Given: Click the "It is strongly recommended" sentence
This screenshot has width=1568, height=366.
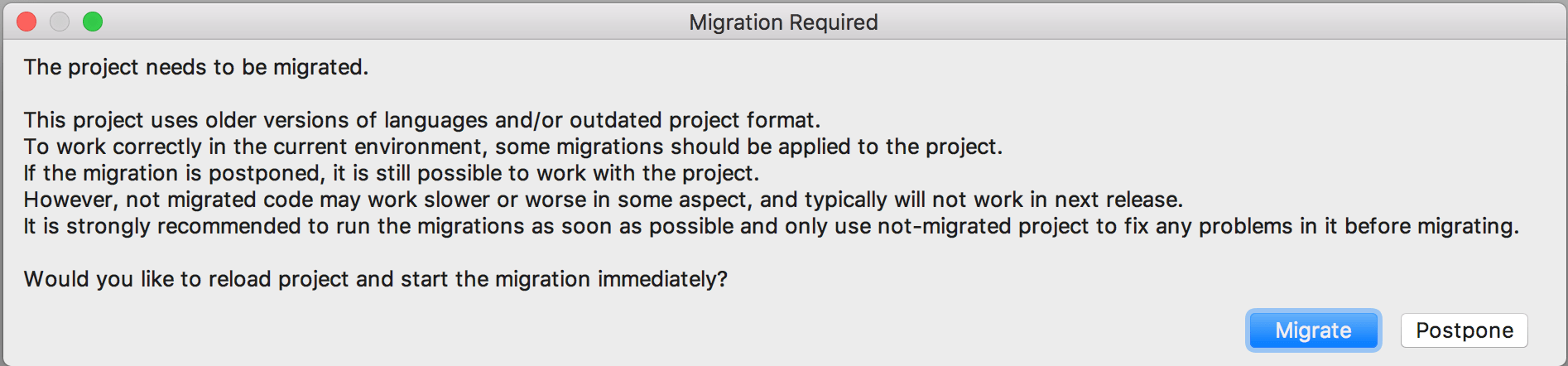Looking at the screenshot, I should pyautogui.click(x=771, y=226).
